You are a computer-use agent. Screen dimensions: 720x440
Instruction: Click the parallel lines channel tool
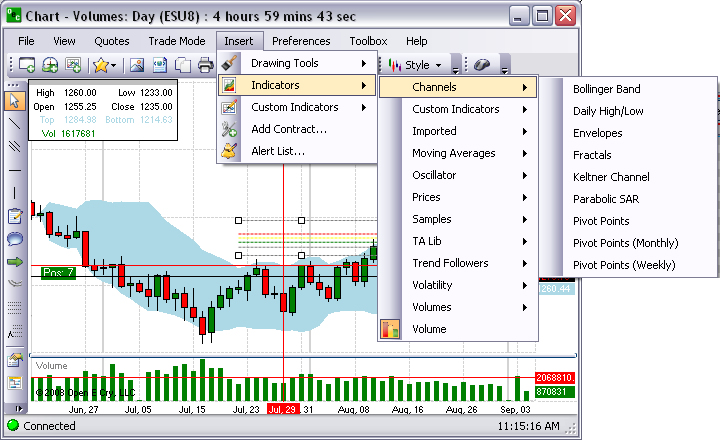15,146
